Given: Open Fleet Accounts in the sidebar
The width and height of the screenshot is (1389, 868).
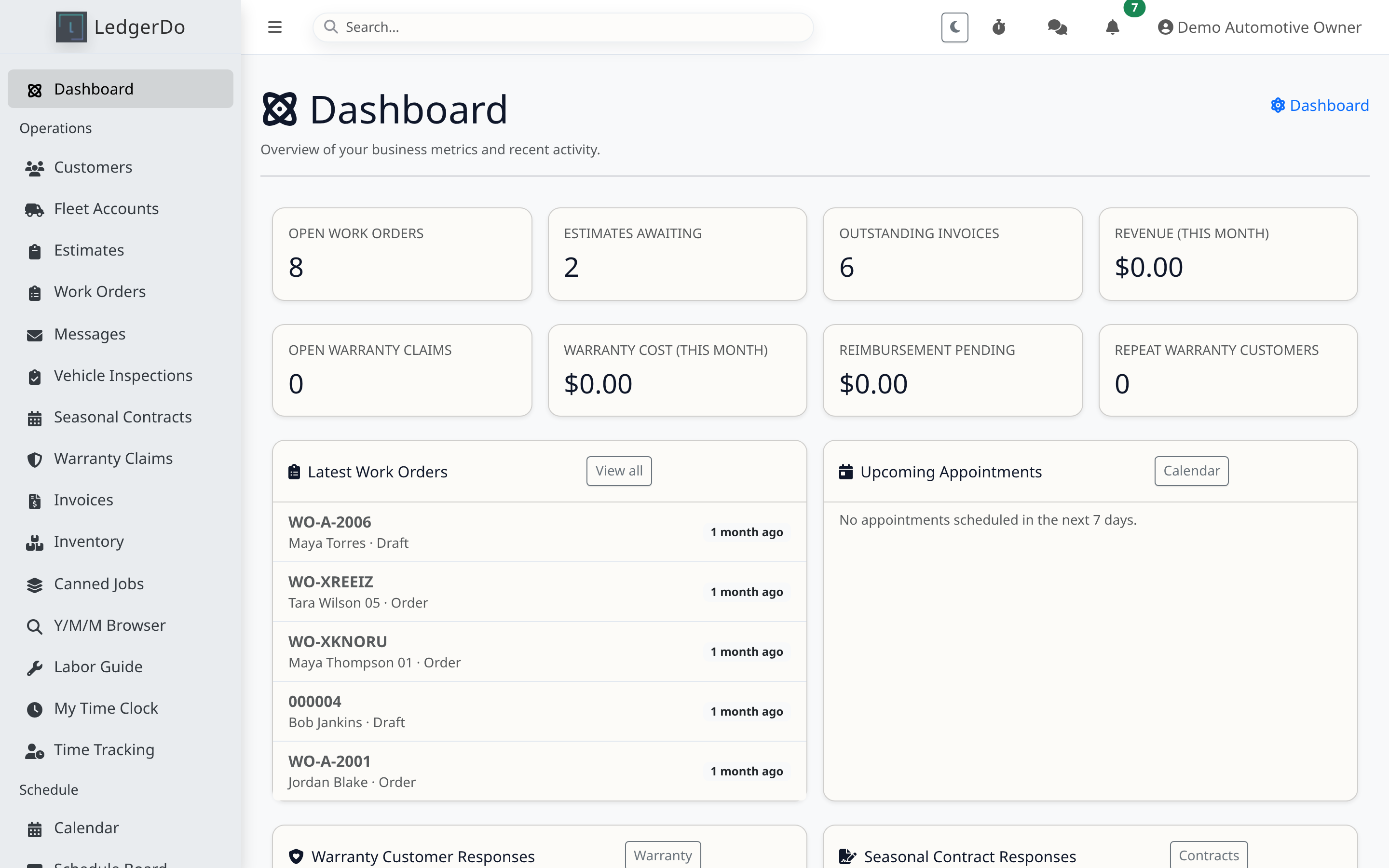Looking at the screenshot, I should [121, 208].
